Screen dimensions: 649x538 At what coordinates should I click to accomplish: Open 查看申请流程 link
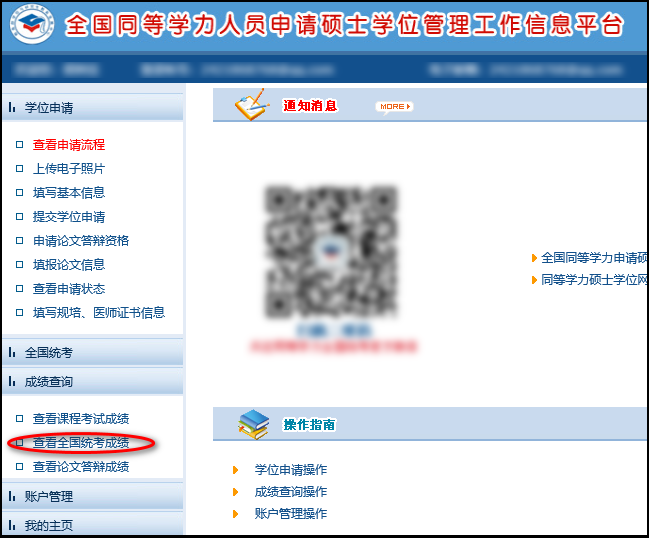pyautogui.click(x=69, y=145)
